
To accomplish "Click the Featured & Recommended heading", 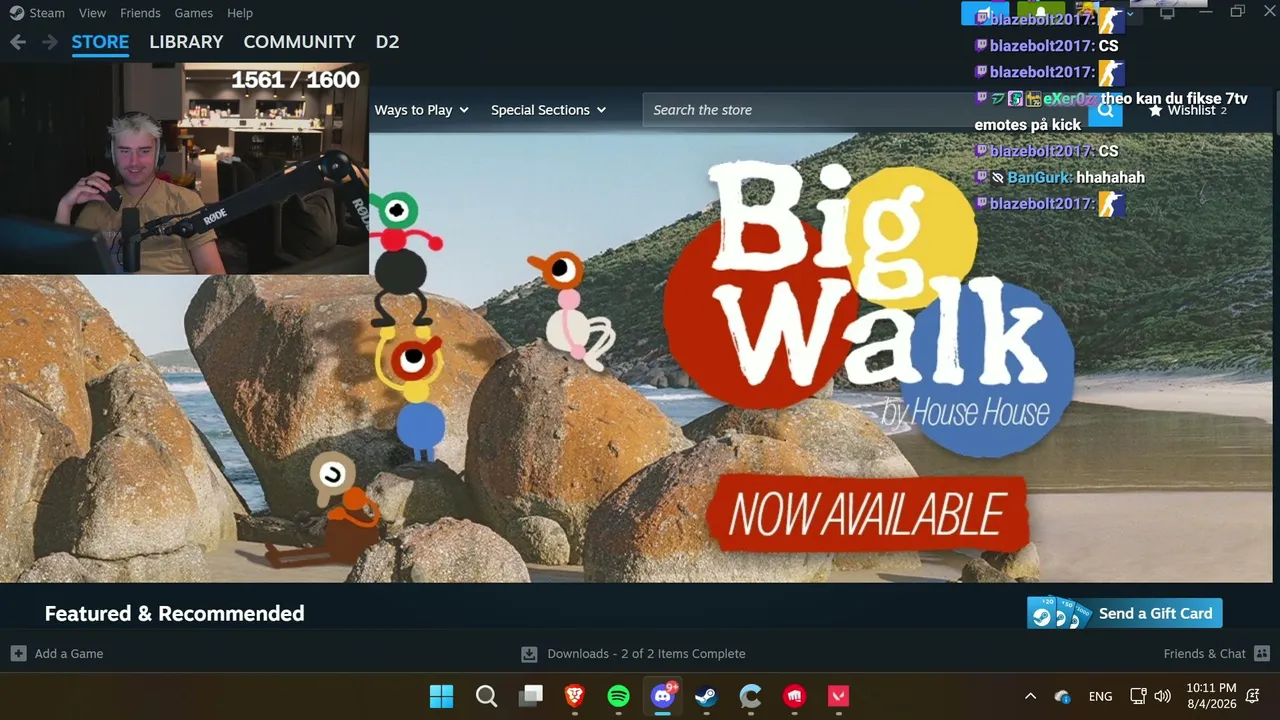I will [174, 614].
